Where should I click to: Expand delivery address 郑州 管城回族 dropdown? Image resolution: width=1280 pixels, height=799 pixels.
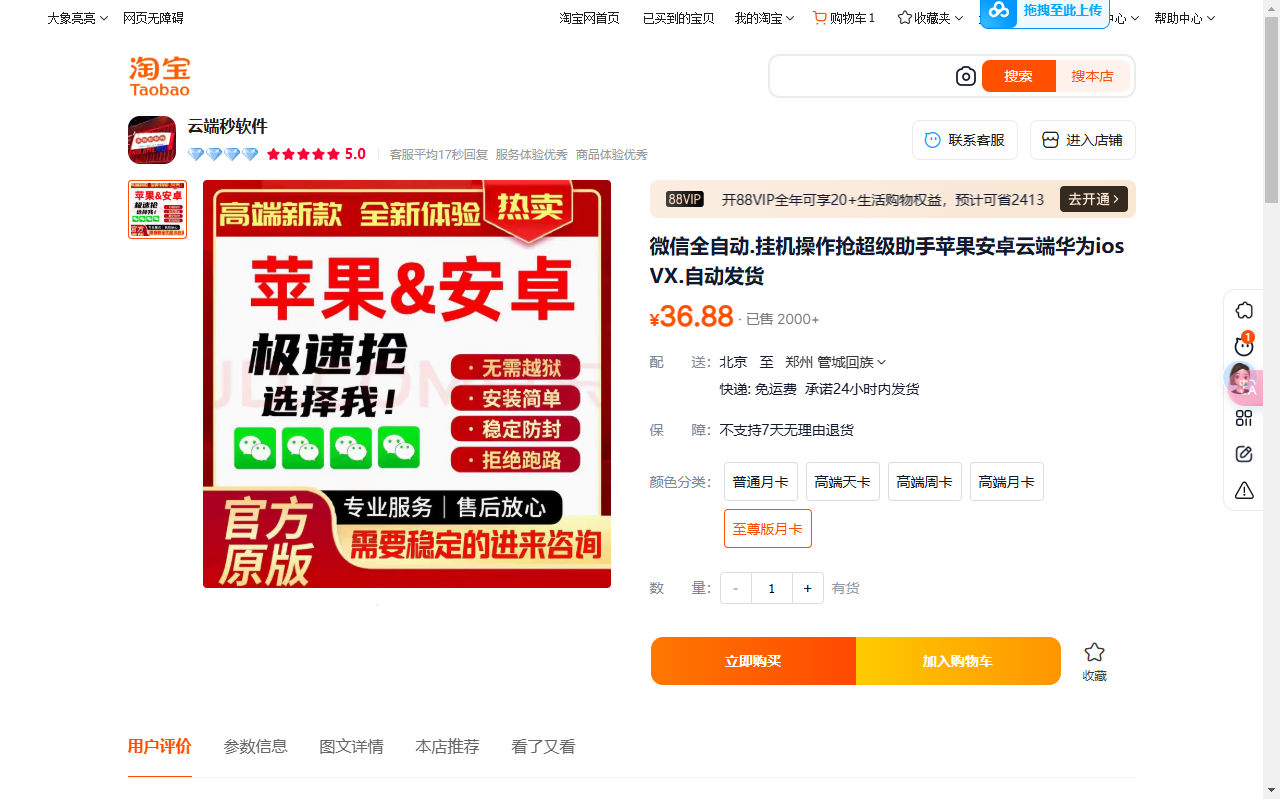836,362
